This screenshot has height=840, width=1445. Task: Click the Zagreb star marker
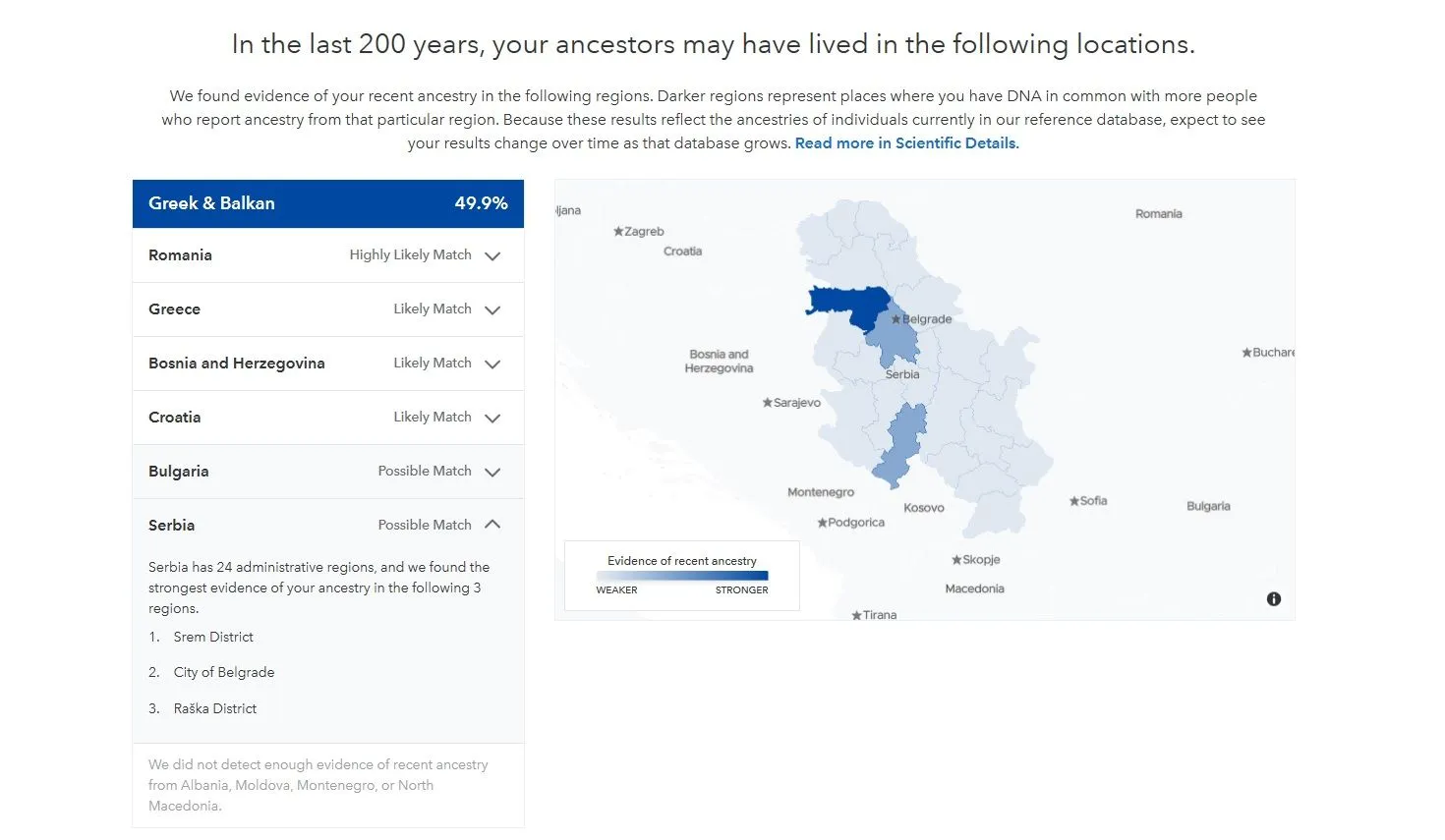tap(618, 232)
